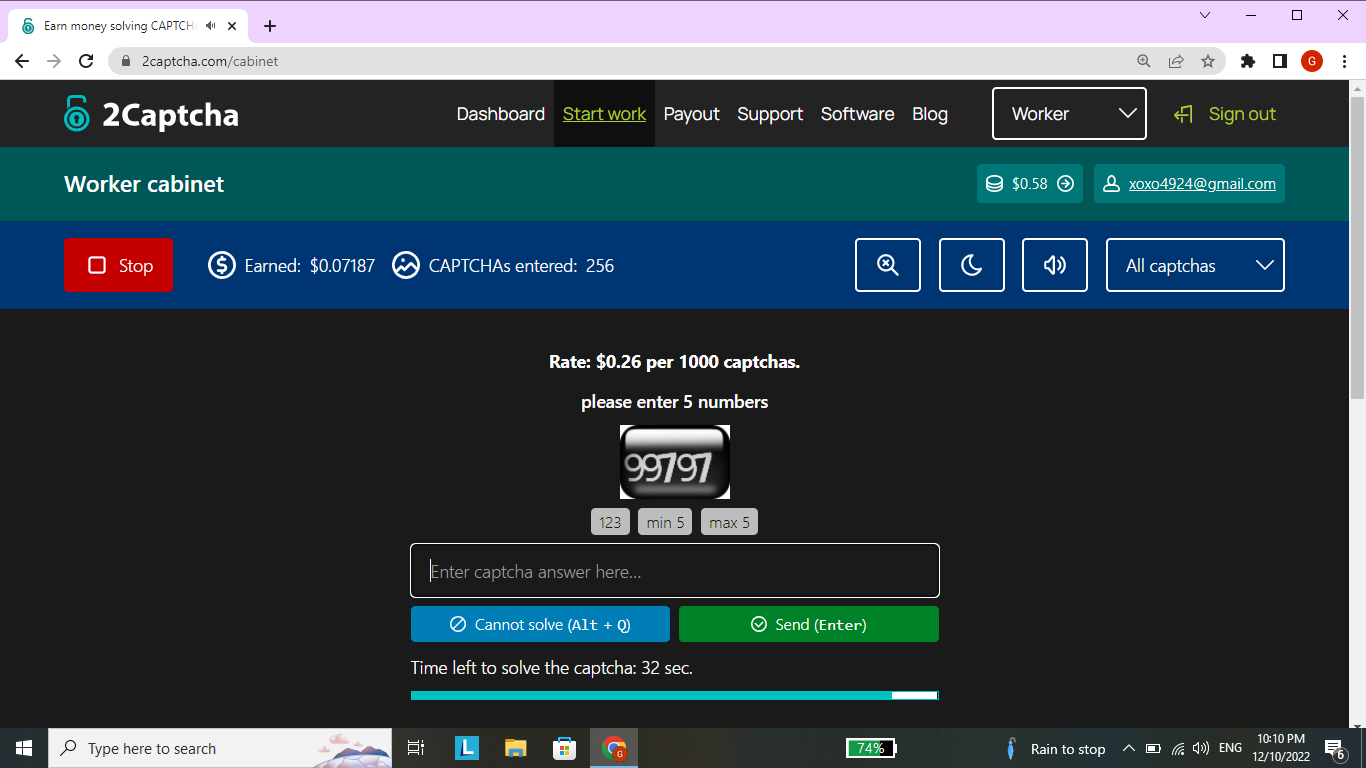Open the balance $0.58 button
The height and width of the screenshot is (768, 1366).
click(x=1030, y=184)
